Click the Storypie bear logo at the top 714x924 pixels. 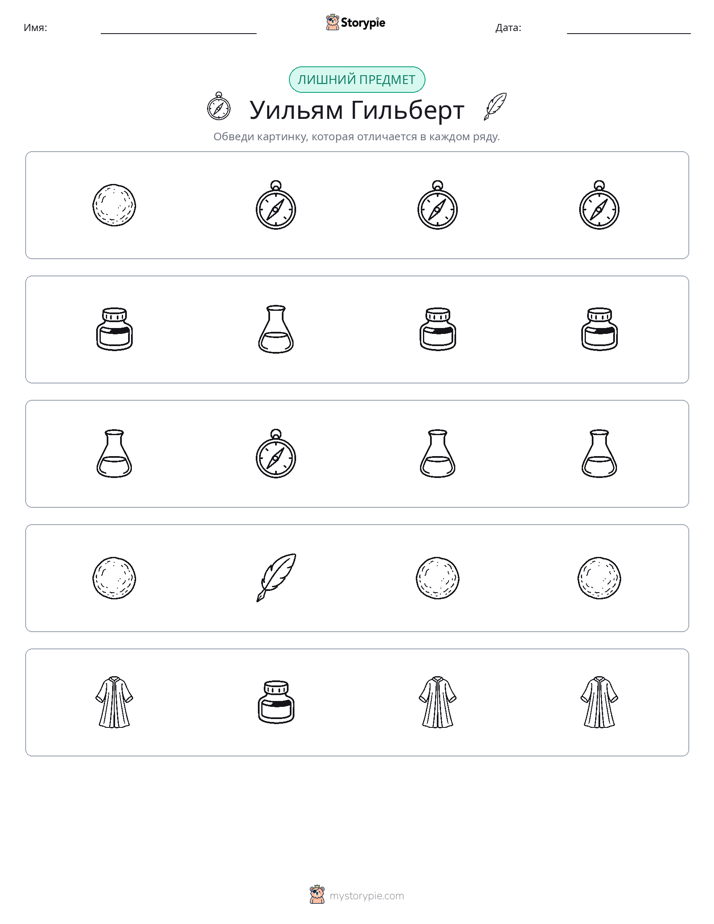(x=332, y=22)
